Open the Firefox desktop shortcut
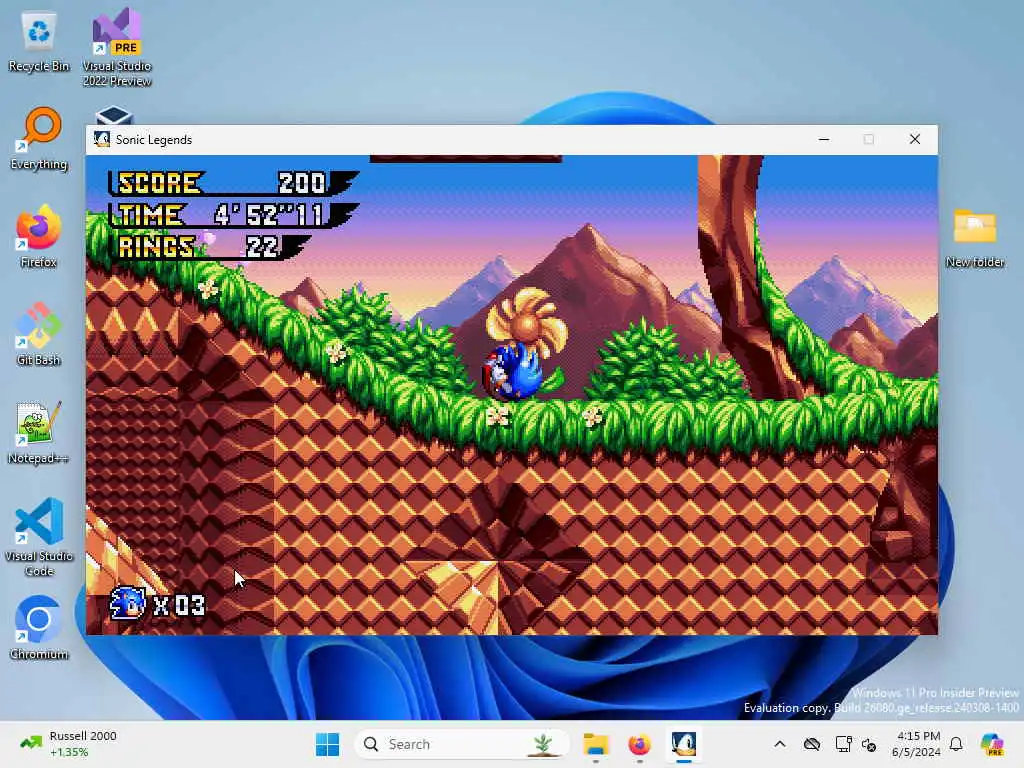This screenshot has width=1024, height=768. (39, 236)
